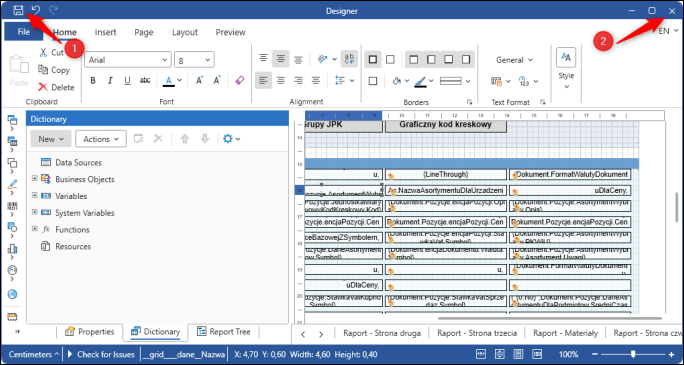Undo the last action

pyautogui.click(x=36, y=10)
